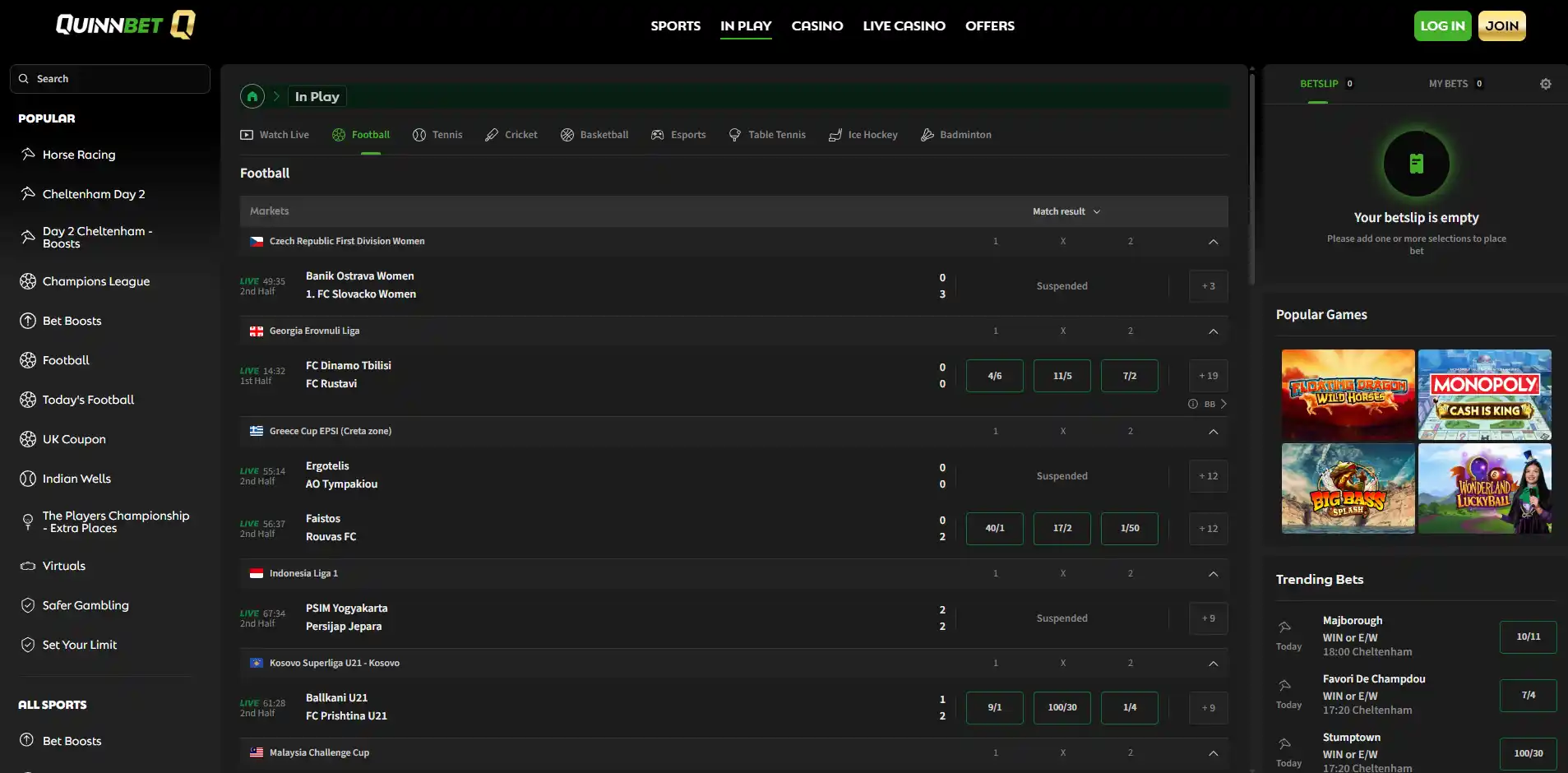The image size is (1568, 773).
Task: Open betslip settings gear icon
Action: (x=1546, y=84)
